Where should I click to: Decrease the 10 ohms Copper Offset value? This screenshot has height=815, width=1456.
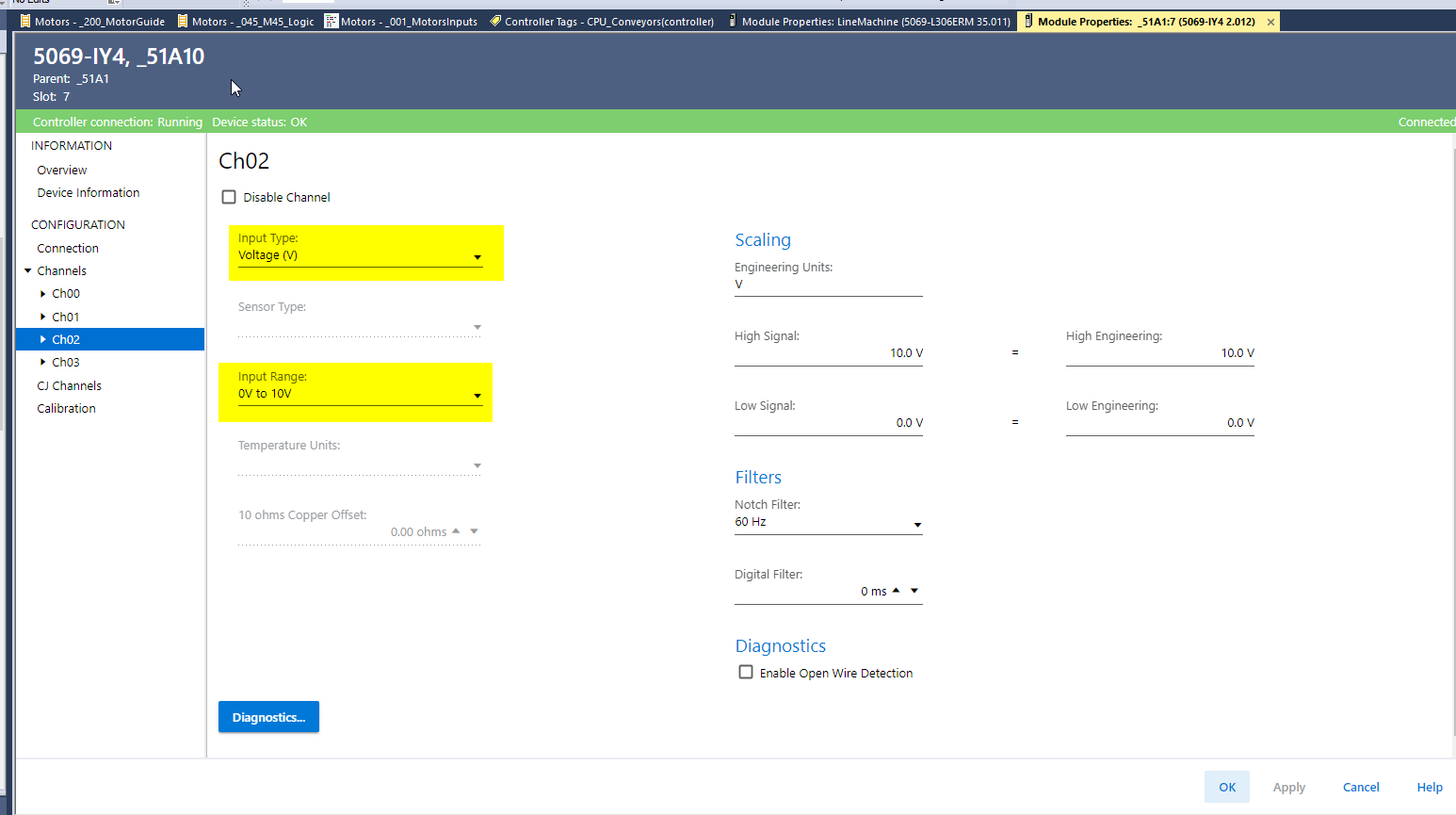(475, 531)
